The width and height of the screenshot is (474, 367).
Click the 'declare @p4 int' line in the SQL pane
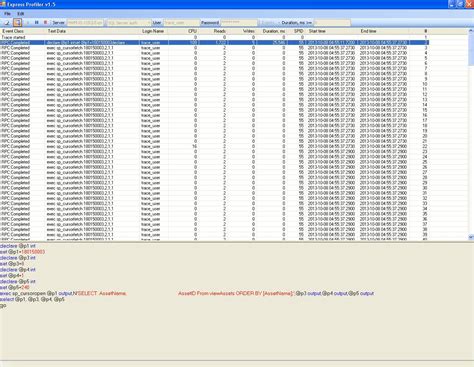coord(18,270)
